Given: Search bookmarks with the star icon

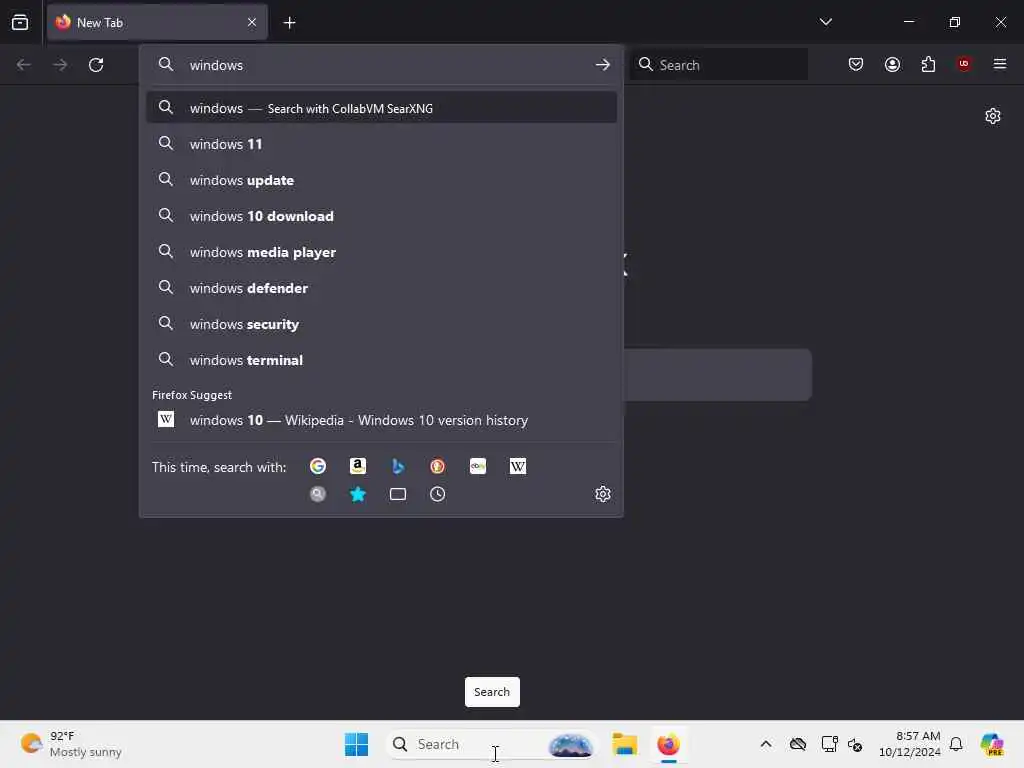Looking at the screenshot, I should pyautogui.click(x=358, y=494).
